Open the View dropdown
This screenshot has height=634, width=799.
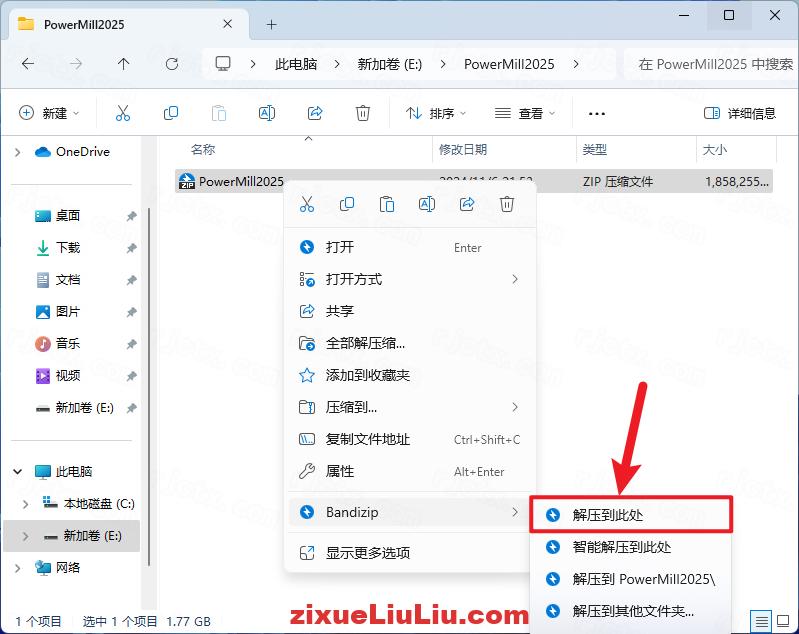click(x=525, y=113)
